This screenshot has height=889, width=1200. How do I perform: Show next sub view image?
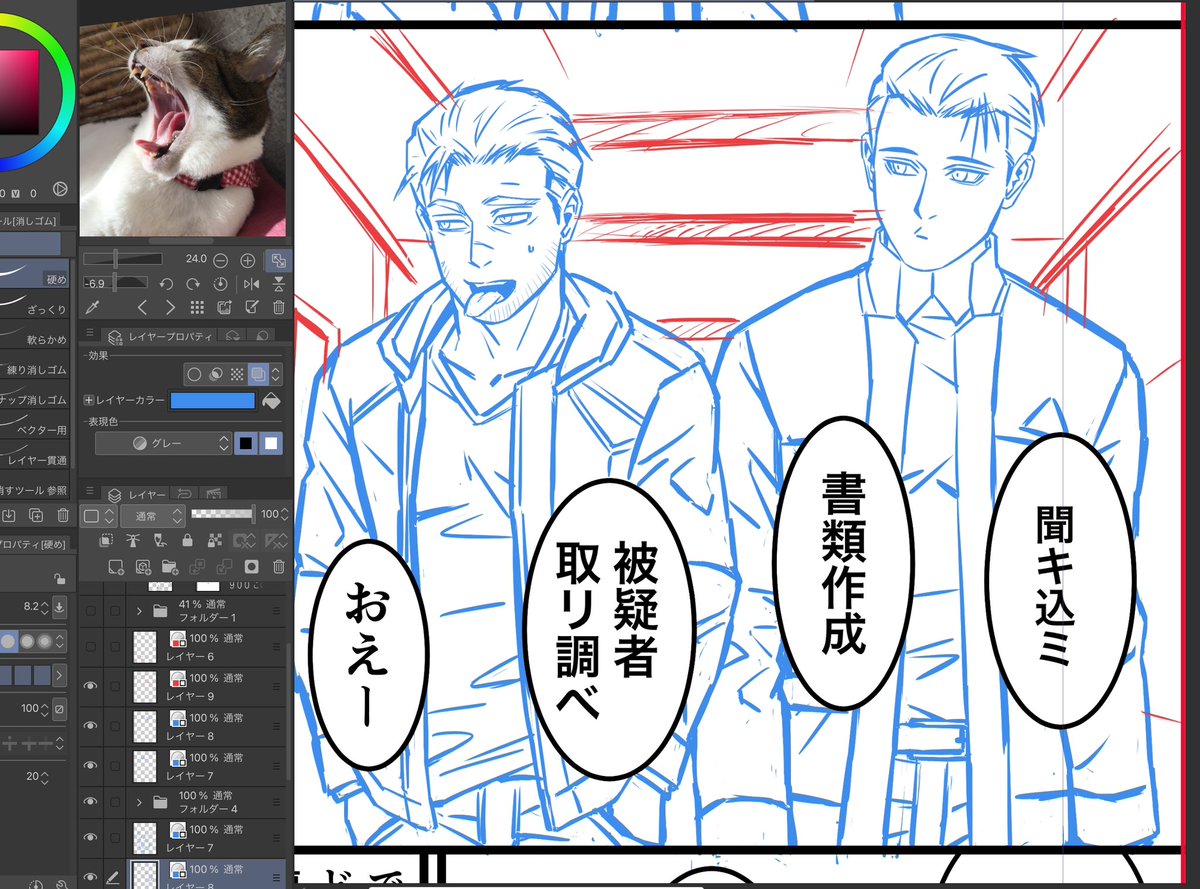[170, 307]
